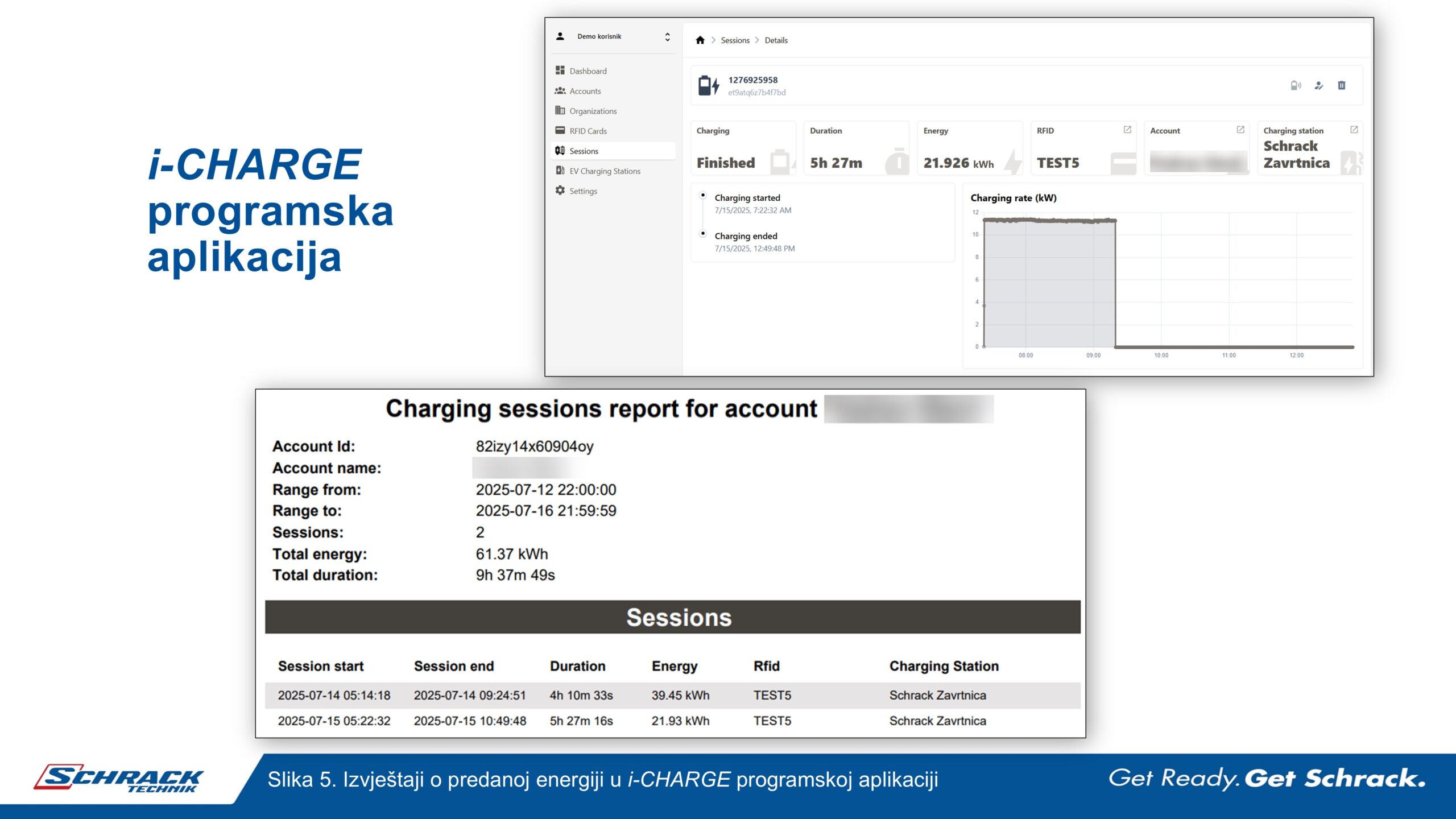Click the et9atq6z7b4f7bd session code

click(x=756, y=92)
